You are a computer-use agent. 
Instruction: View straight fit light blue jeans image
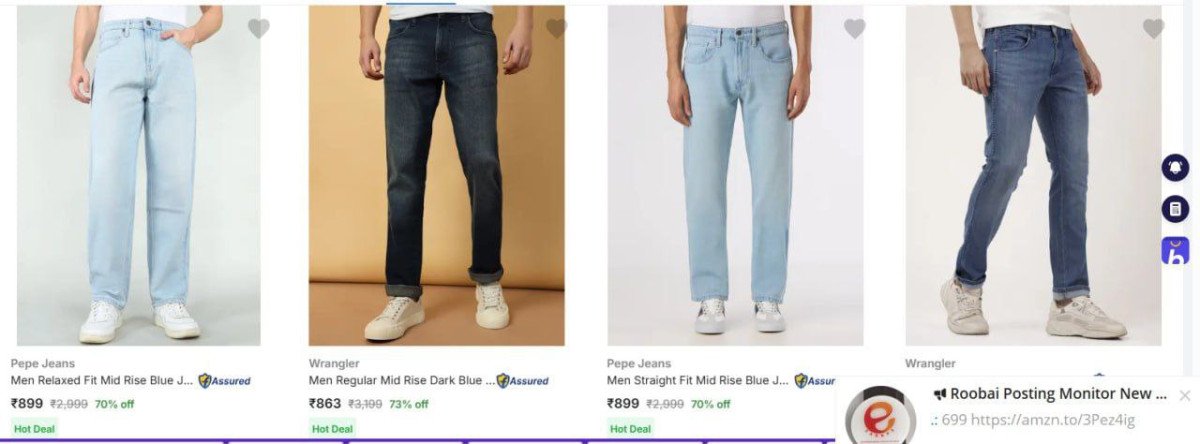[735, 175]
